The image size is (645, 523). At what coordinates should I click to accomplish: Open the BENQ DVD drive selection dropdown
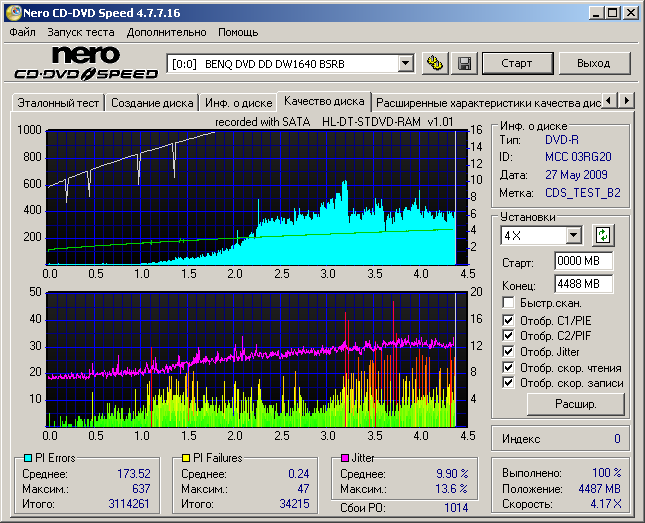(405, 64)
